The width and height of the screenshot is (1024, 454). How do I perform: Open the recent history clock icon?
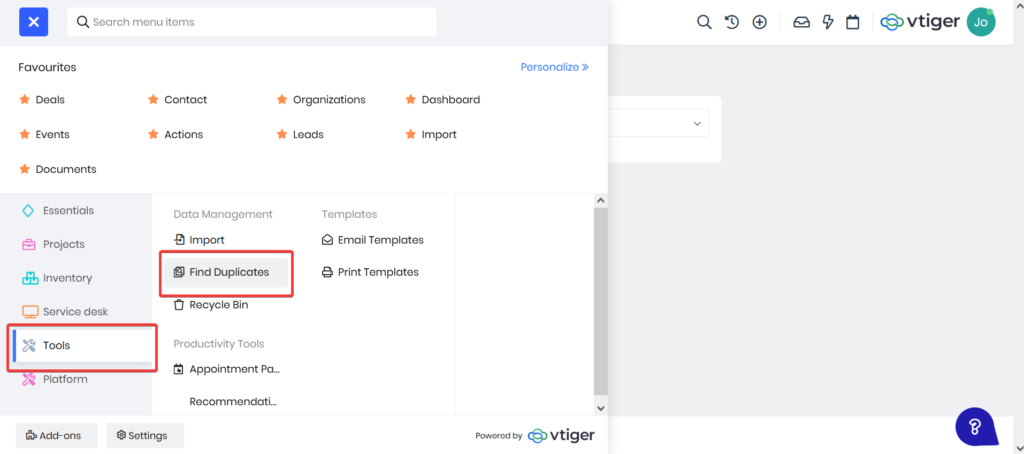point(732,22)
